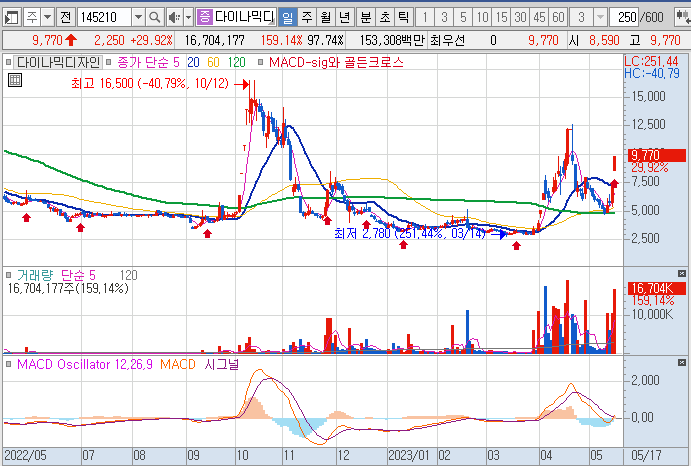Click the purple 증 badge icon
The image size is (691, 466).
pos(204,18)
